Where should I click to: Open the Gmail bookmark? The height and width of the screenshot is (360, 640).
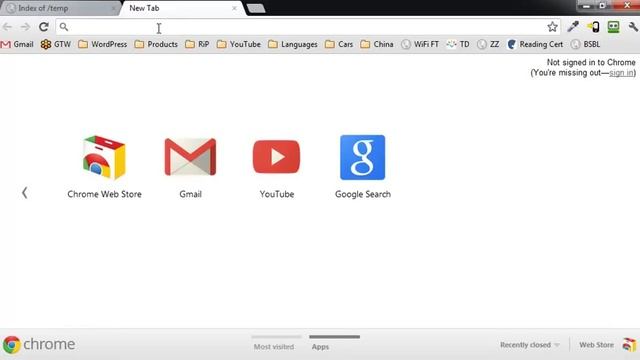coord(17,44)
